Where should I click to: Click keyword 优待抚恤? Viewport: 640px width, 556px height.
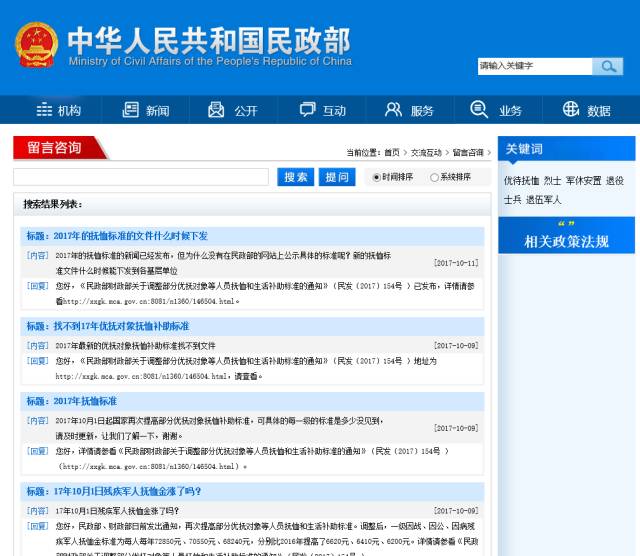tap(521, 180)
